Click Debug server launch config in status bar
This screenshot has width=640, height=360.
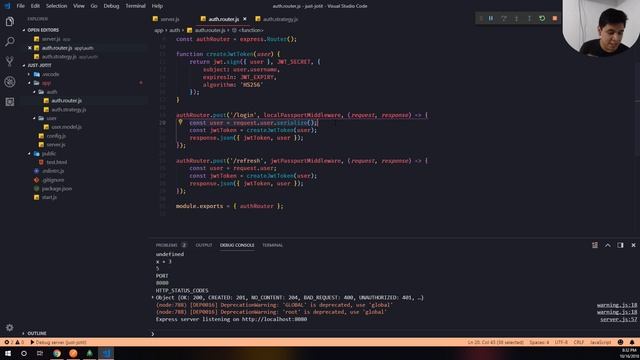[58, 342]
